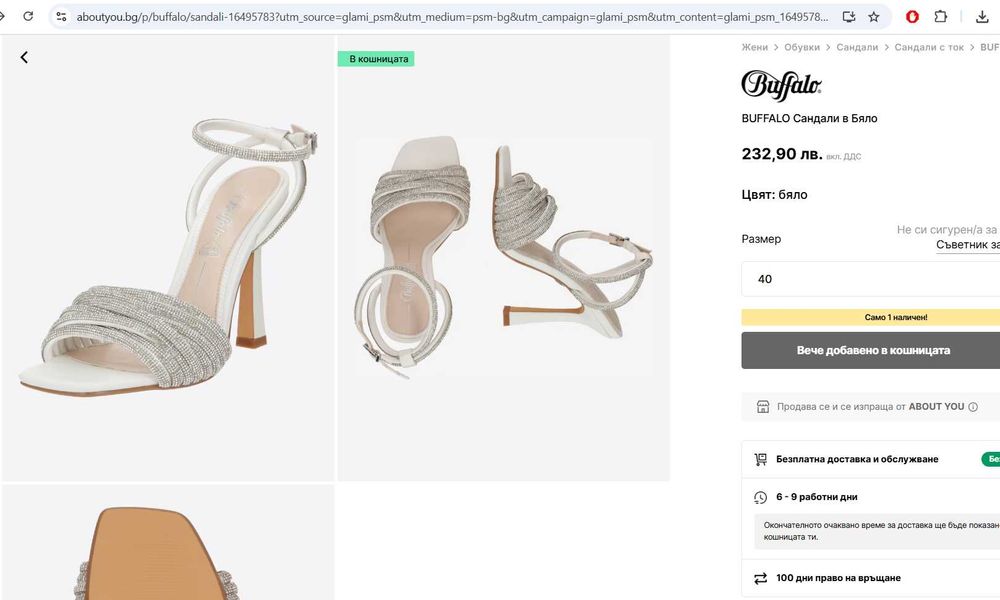1000x600 pixels.
Task: Open Сандали breadcrumb link
Action: (x=857, y=47)
